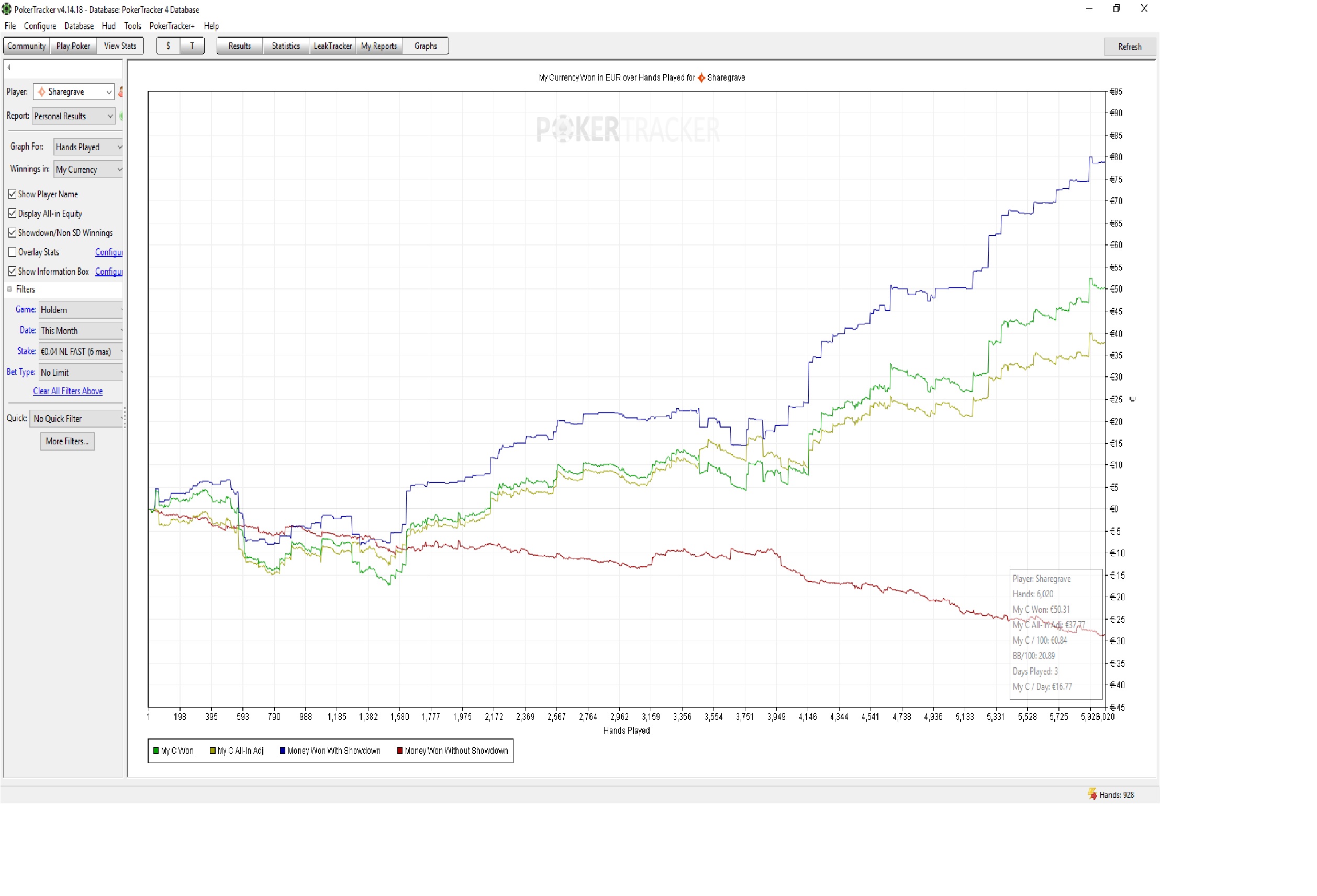Click the Player Sharegrave information box on graph
Viewport: 1317px width, 896px height.
pyautogui.click(x=1056, y=634)
